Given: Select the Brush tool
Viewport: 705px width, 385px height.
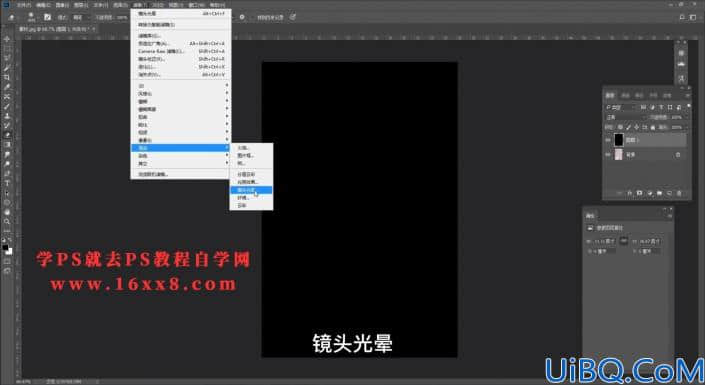Looking at the screenshot, I should coord(7,106).
